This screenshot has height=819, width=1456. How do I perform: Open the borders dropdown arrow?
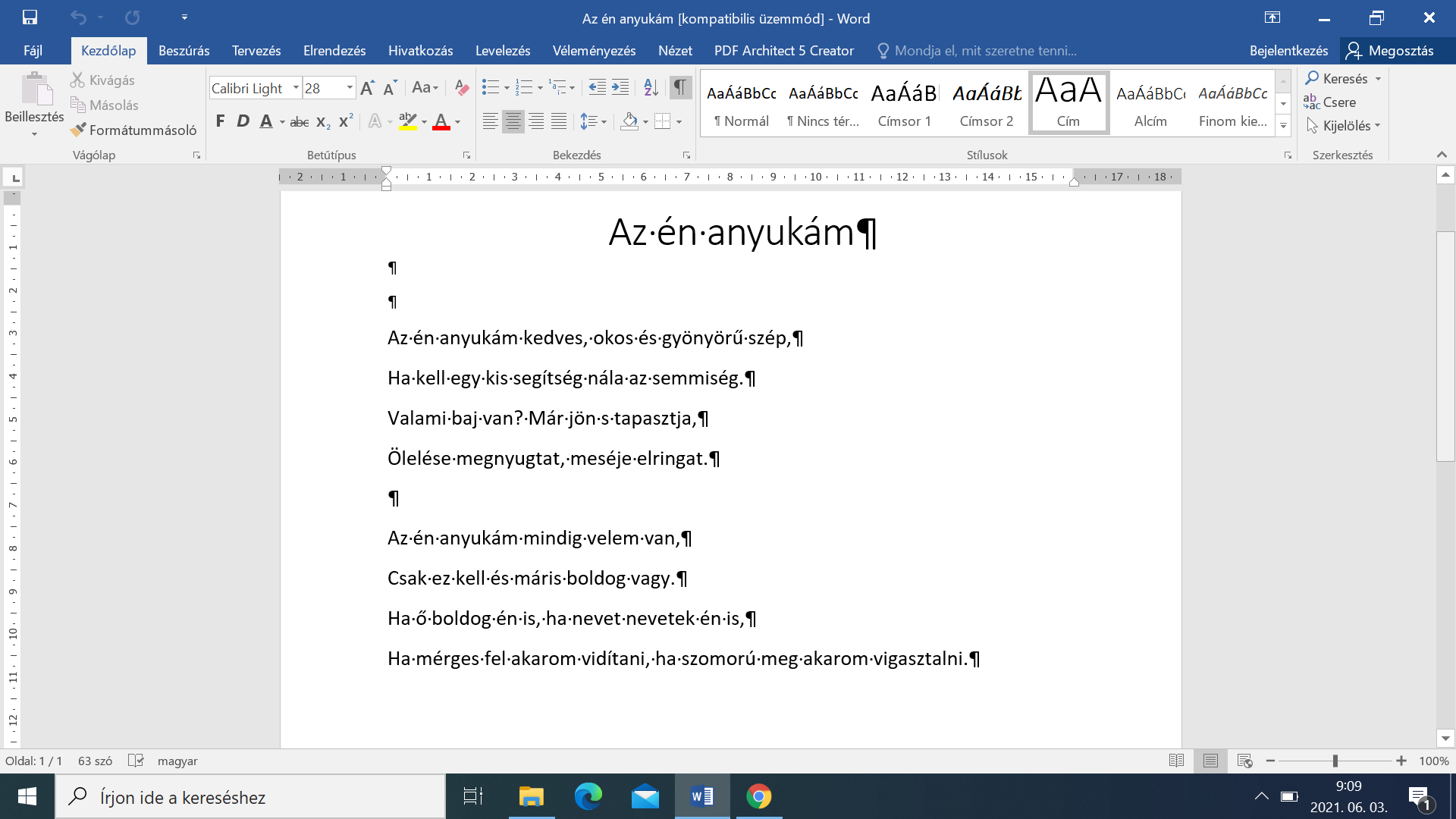tap(679, 122)
